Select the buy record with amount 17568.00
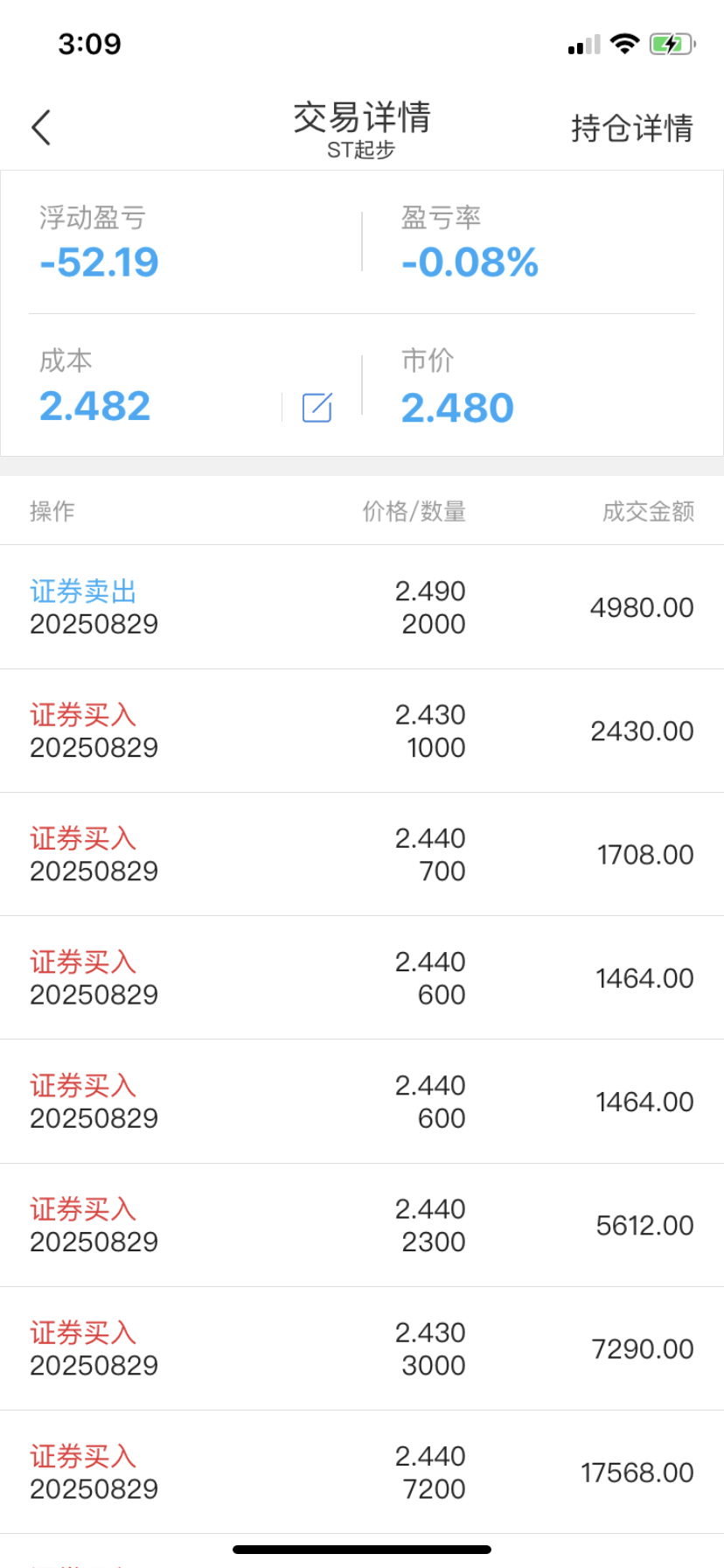This screenshot has height=1568, width=724. [362, 1472]
